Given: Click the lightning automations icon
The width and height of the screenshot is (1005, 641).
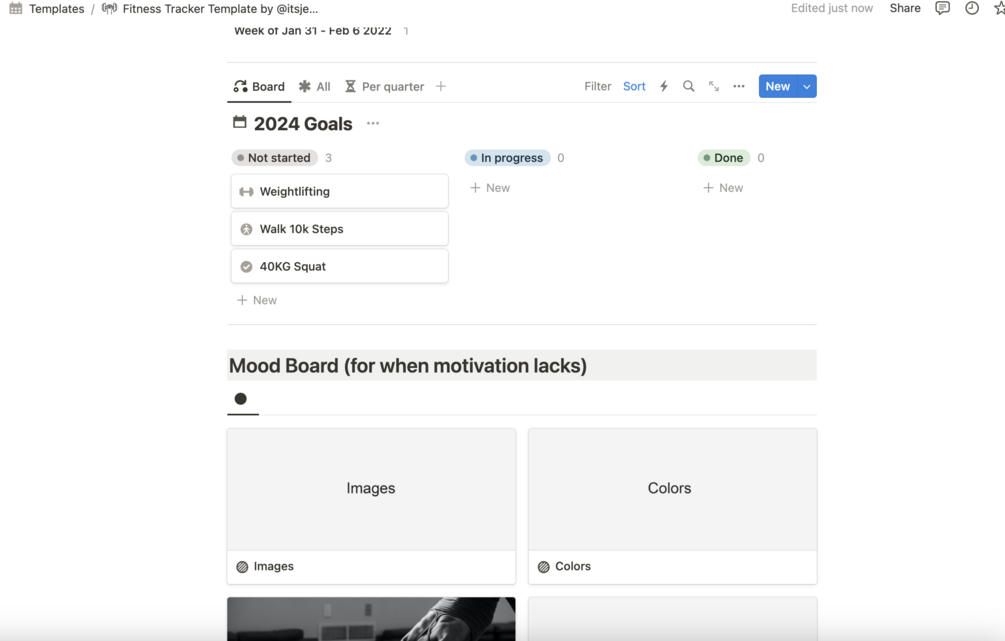Looking at the screenshot, I should click(663, 87).
